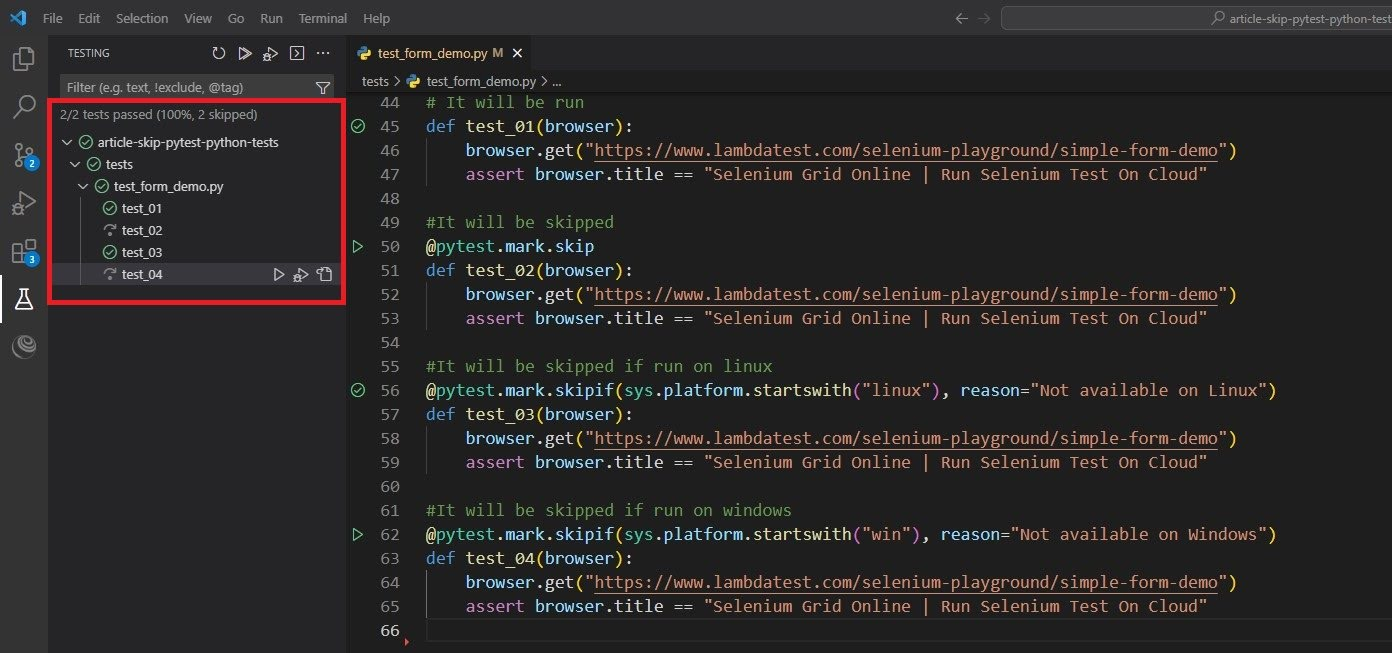Collapse the tests folder node
Viewport: 1392px width, 653px height.
pos(75,164)
